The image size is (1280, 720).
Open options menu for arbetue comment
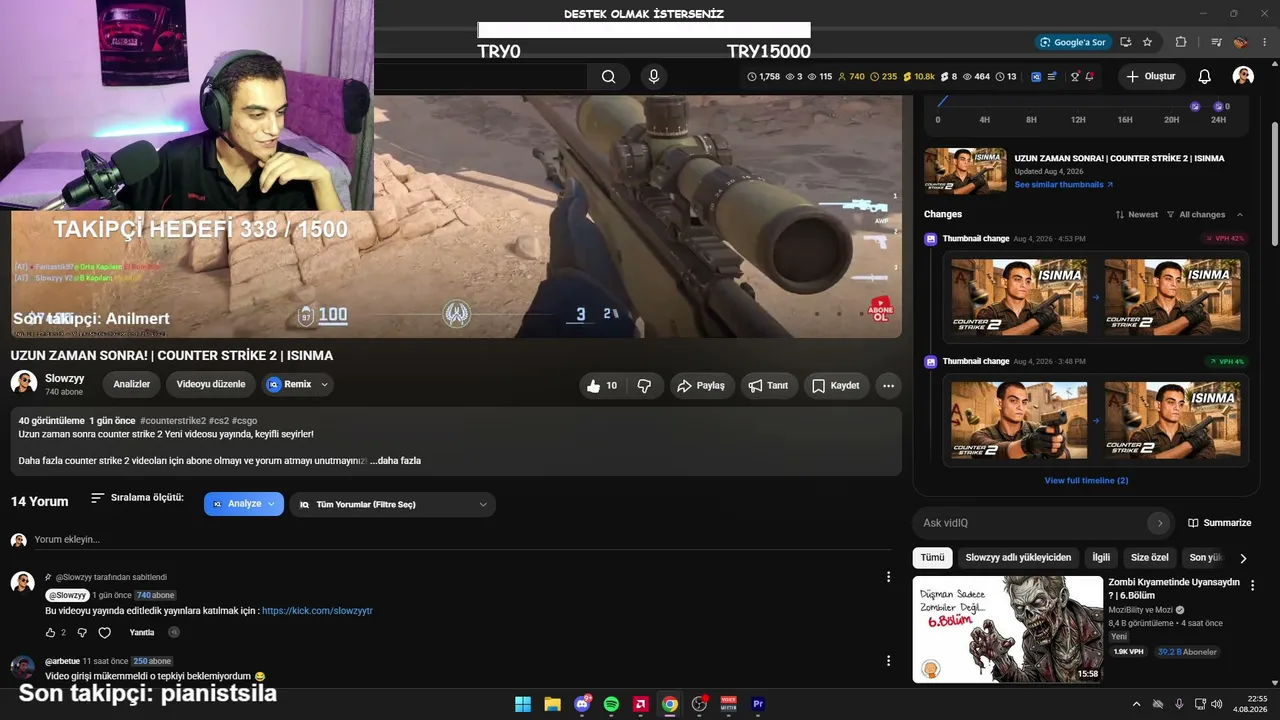[888, 661]
